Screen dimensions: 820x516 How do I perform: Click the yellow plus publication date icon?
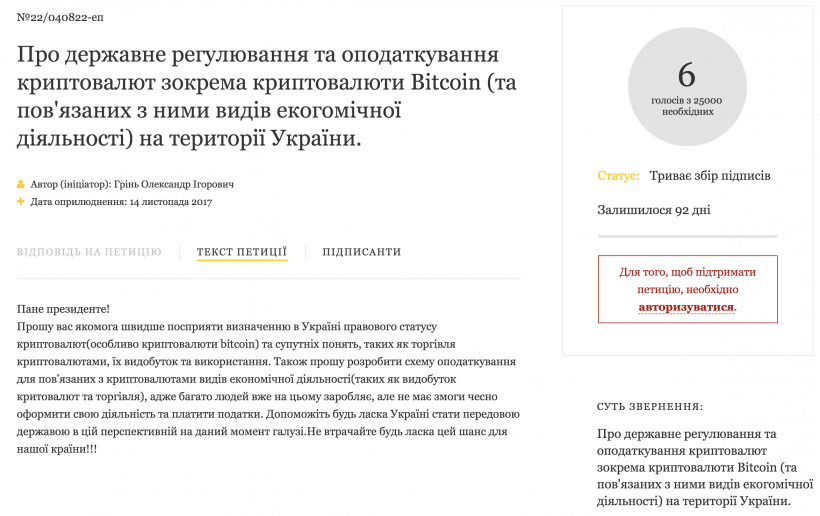coord(20,201)
